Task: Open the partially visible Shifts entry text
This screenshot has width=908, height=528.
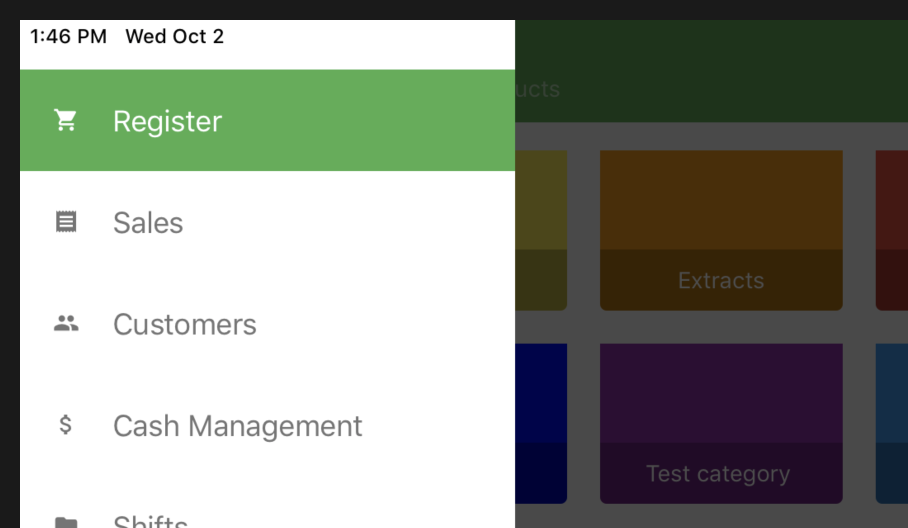Action: [150, 521]
